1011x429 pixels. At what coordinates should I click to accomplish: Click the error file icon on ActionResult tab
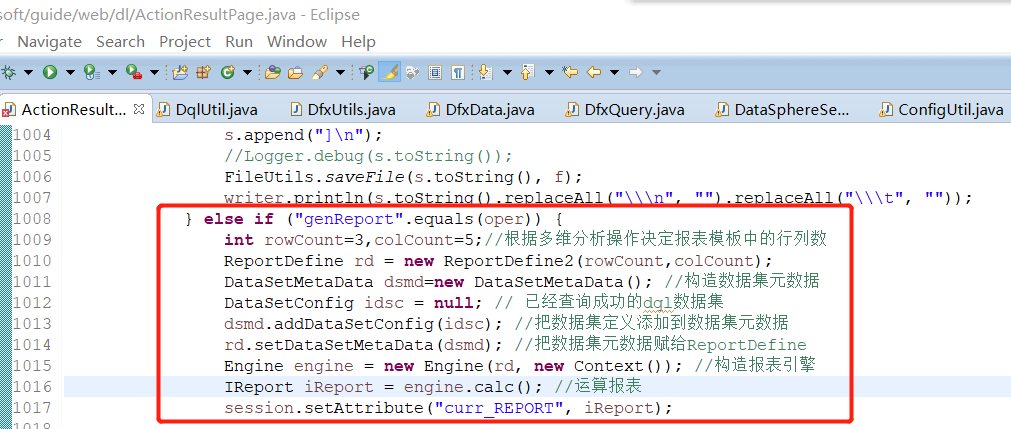pos(8,110)
